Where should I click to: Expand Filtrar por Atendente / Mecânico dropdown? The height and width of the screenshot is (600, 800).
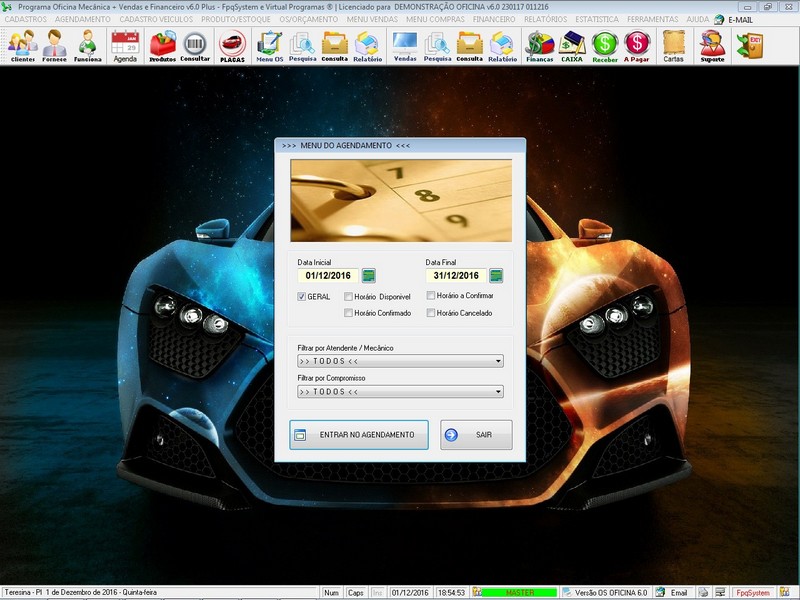(x=498, y=361)
